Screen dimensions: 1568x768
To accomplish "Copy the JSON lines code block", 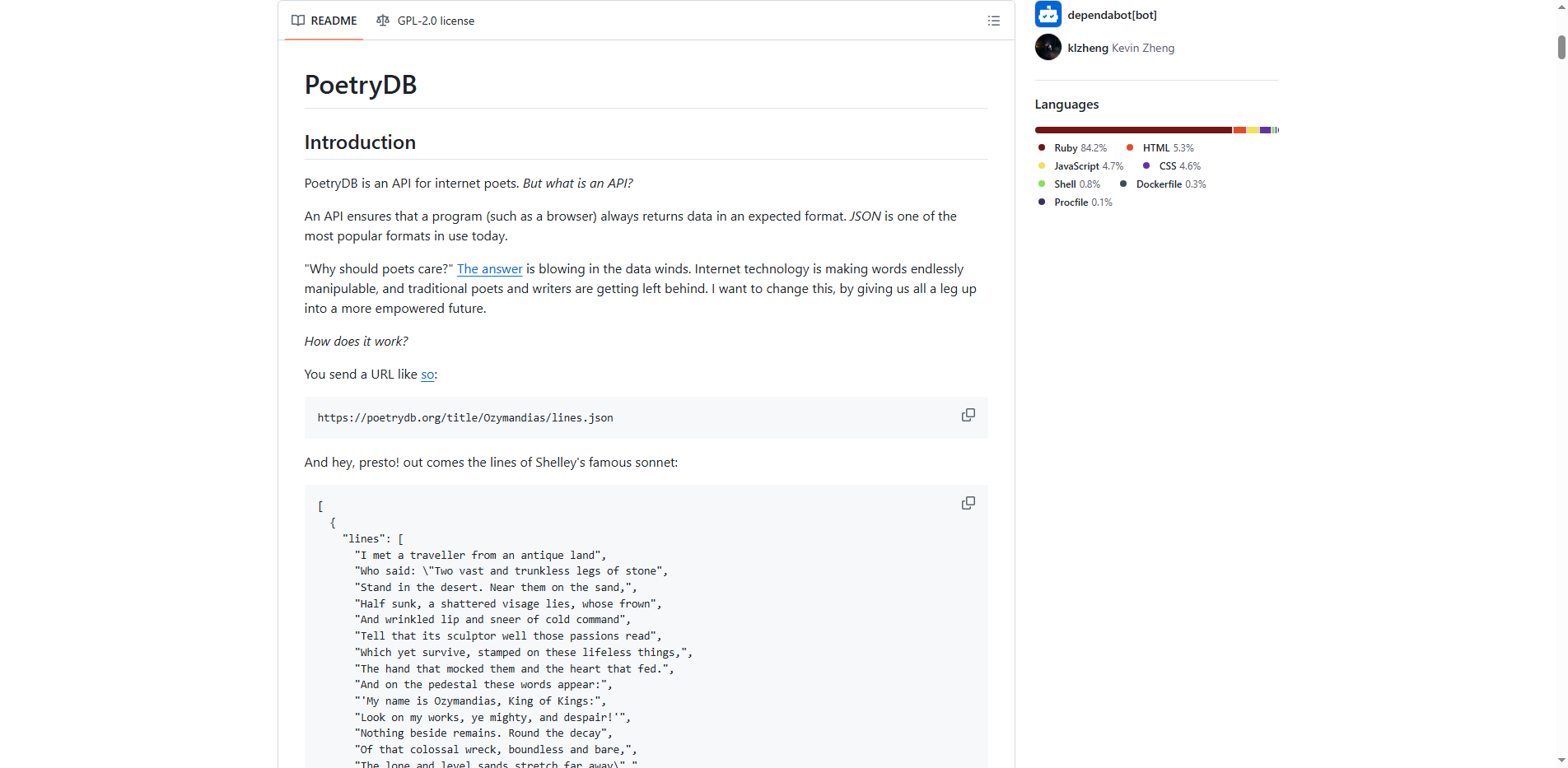I will pos(968,502).
